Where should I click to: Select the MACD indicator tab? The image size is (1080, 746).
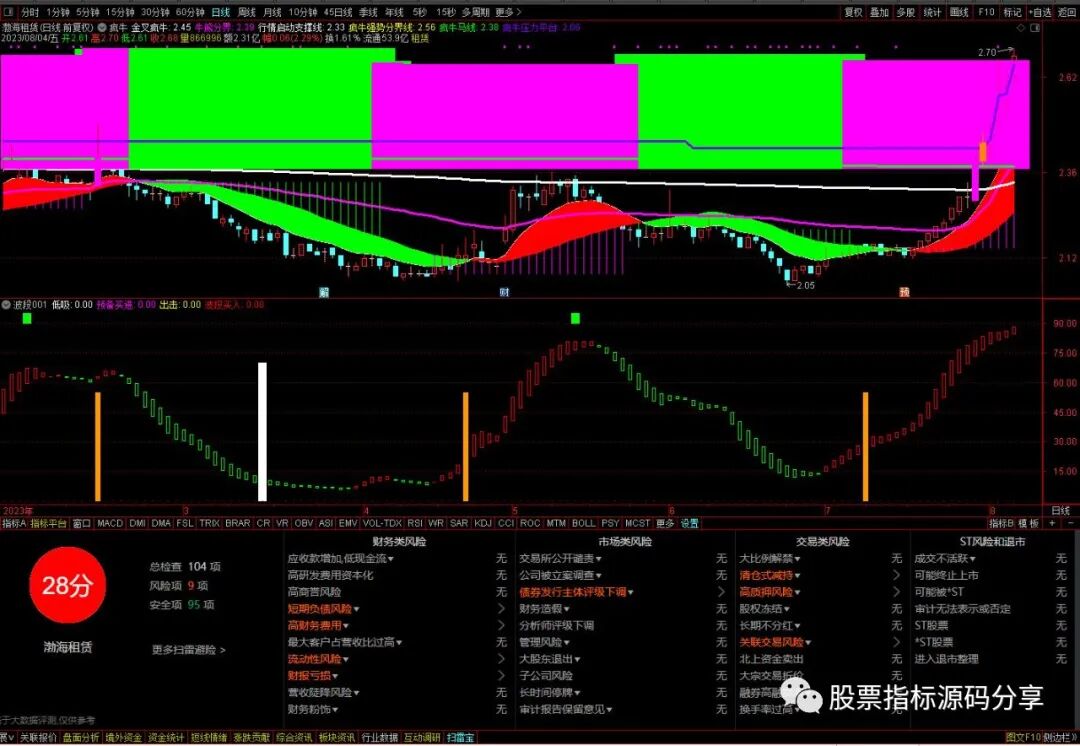click(x=110, y=524)
